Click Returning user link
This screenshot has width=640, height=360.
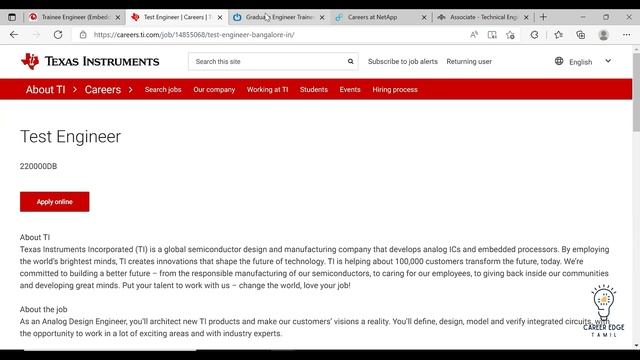[469, 62]
